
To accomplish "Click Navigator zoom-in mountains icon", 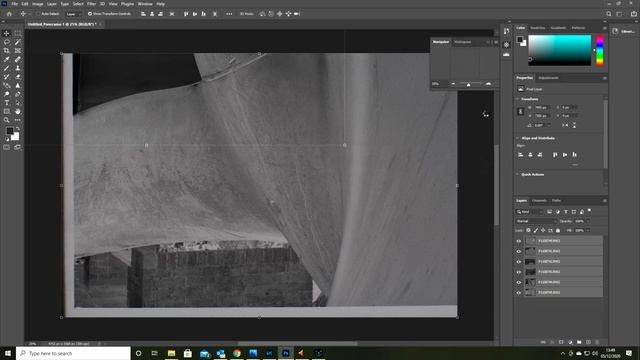I will point(488,84).
